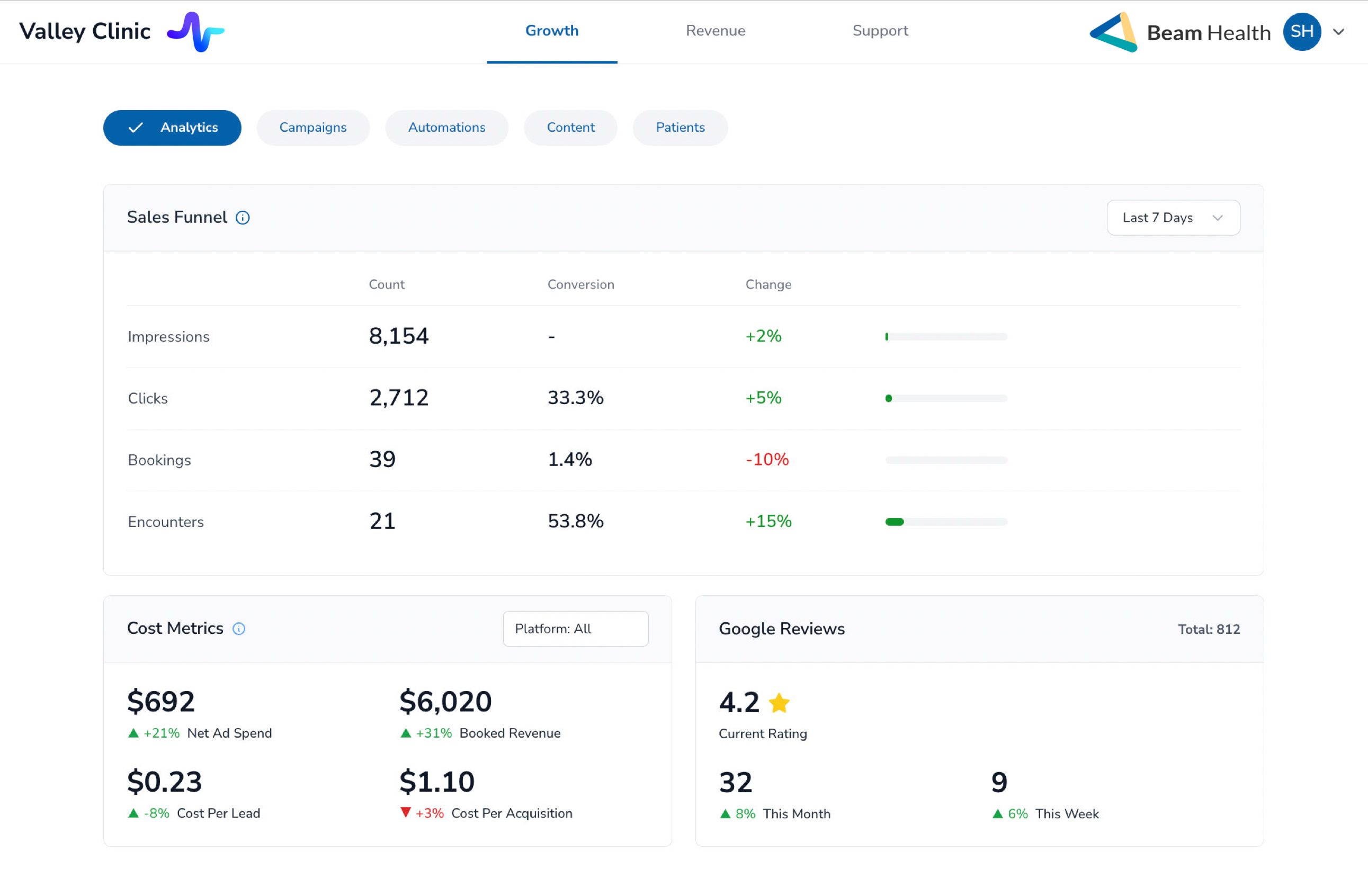Screen dimensions: 1368x896
Task: Switch to the Revenue tab
Action: coord(715,31)
